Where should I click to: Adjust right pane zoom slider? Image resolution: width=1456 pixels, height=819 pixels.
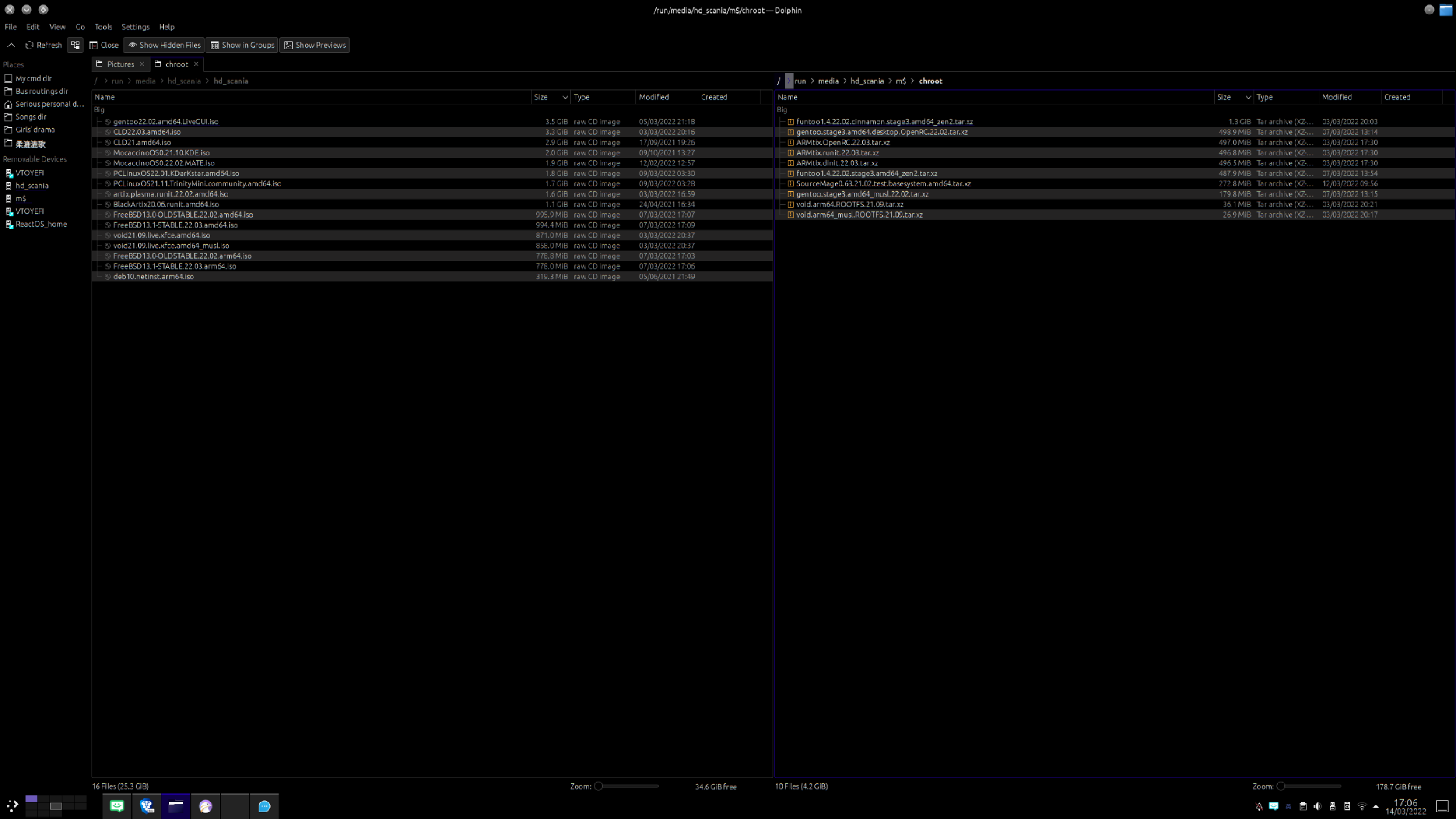click(1309, 786)
